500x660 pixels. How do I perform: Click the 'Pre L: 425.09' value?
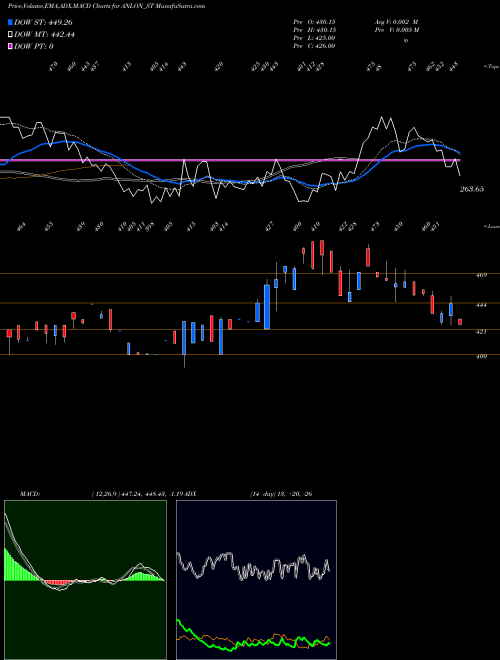314,38
